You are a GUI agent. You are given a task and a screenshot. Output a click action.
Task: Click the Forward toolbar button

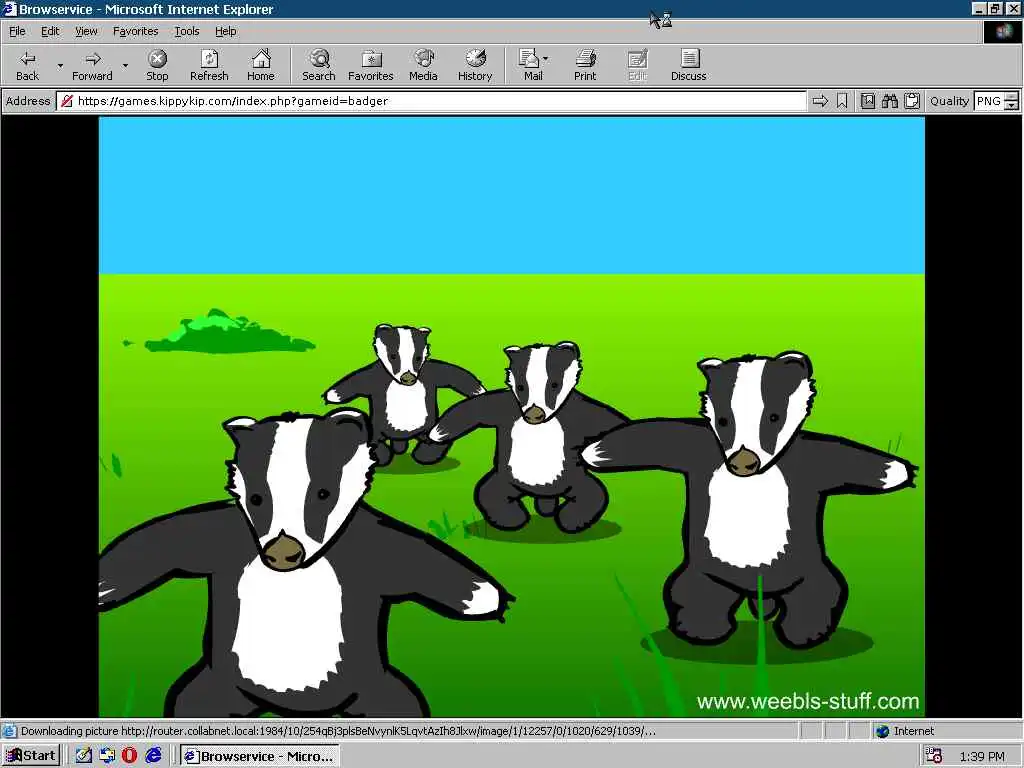pyautogui.click(x=92, y=65)
